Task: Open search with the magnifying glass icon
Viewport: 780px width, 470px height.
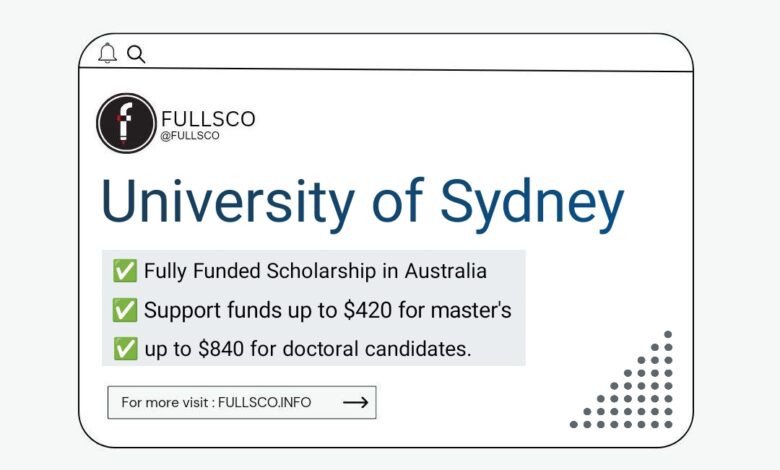Action: pyautogui.click(x=136, y=54)
